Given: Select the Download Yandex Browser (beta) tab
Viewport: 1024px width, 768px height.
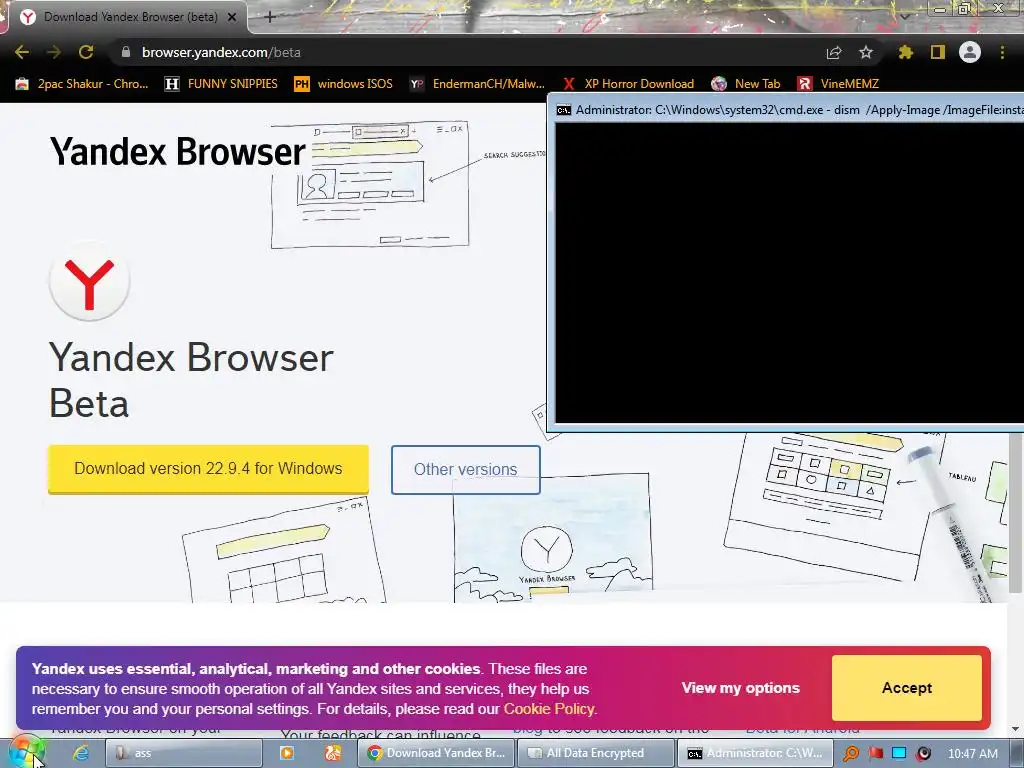Looking at the screenshot, I should pyautogui.click(x=128, y=17).
